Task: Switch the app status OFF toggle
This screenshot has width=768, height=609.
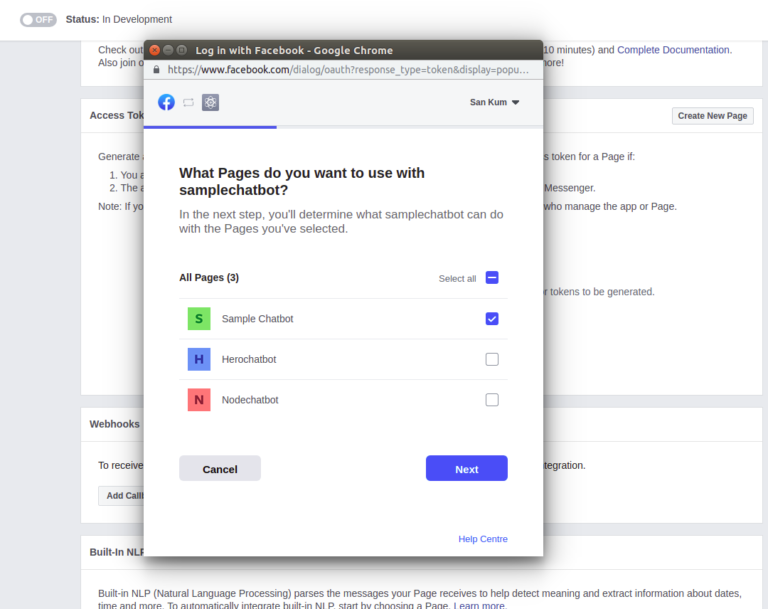Action: (x=38, y=20)
